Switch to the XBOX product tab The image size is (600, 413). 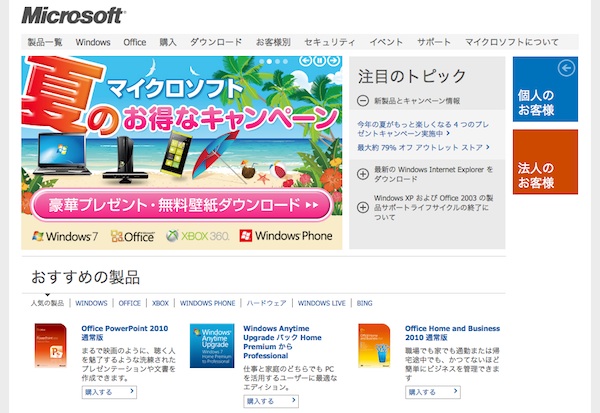(x=160, y=302)
